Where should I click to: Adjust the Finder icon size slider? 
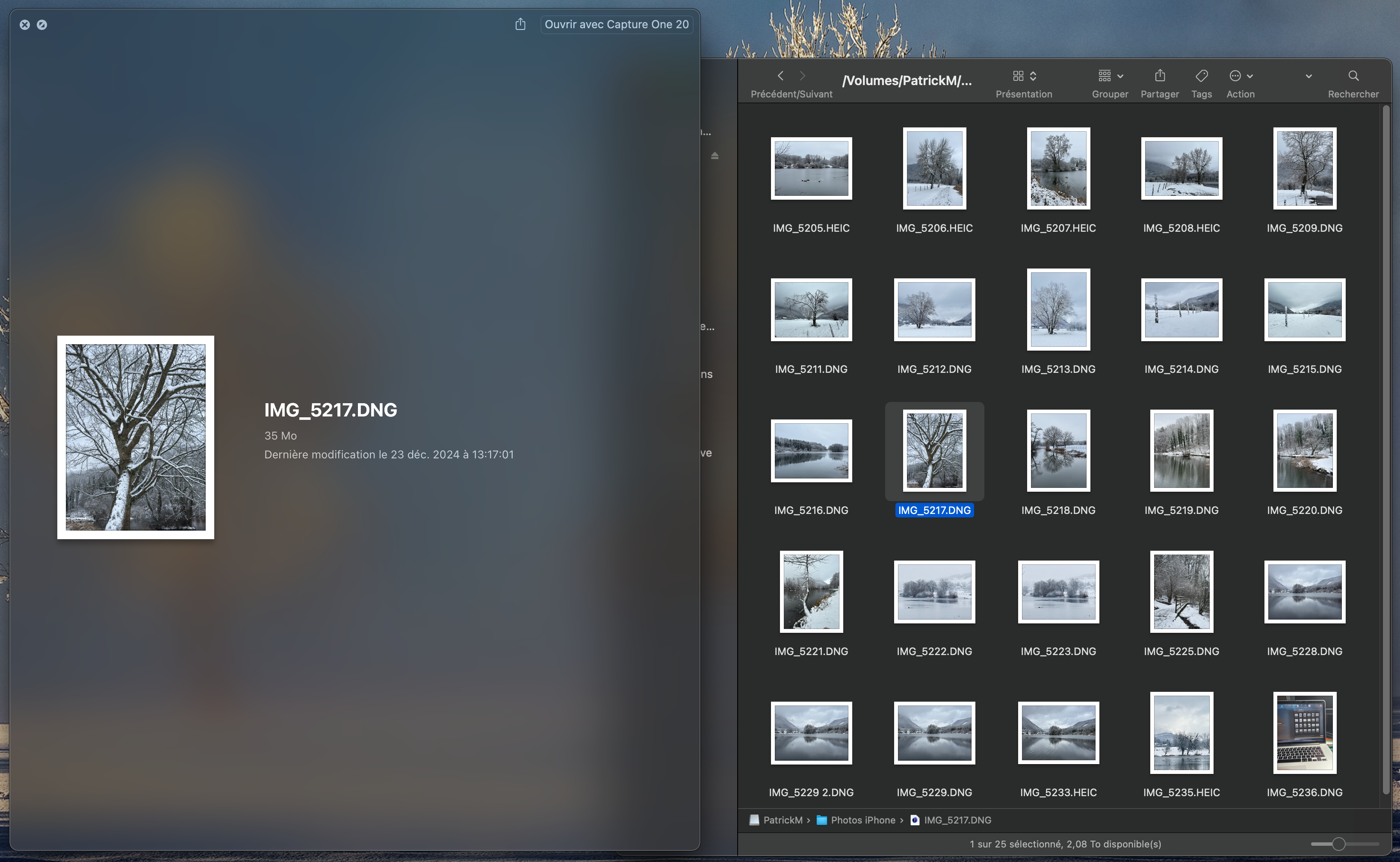[1338, 844]
